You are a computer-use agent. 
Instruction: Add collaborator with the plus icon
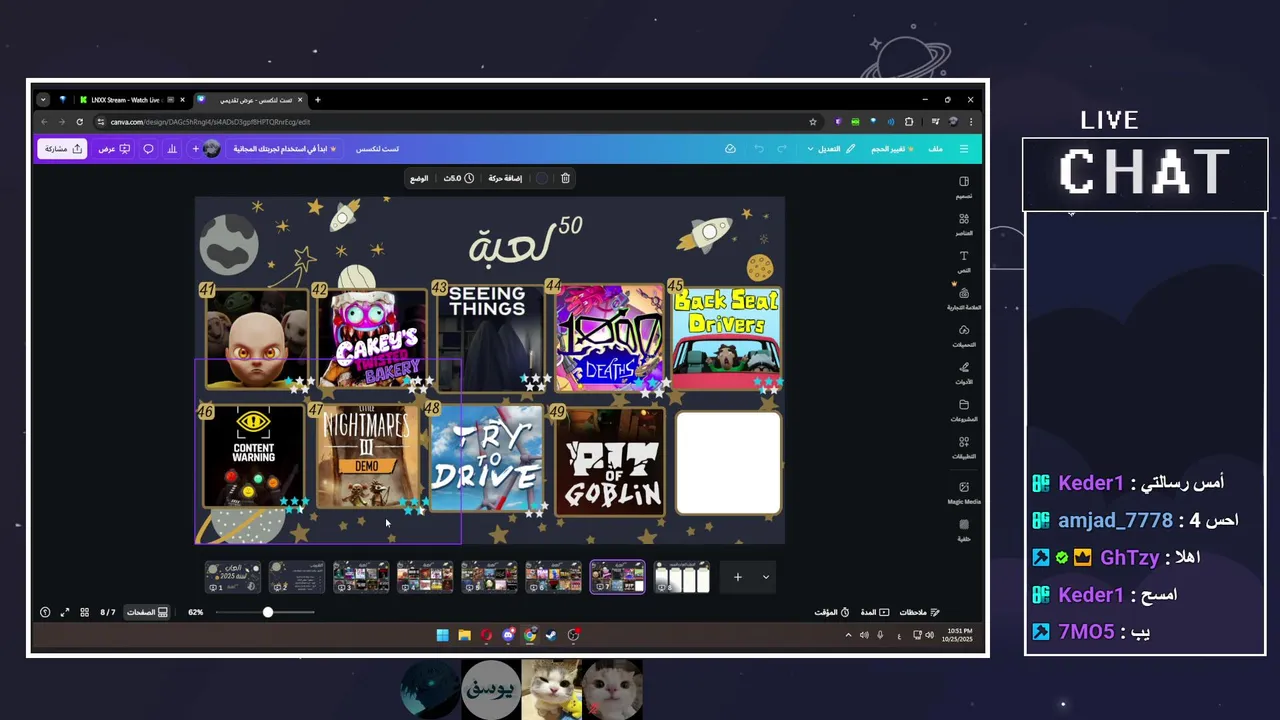pos(196,149)
